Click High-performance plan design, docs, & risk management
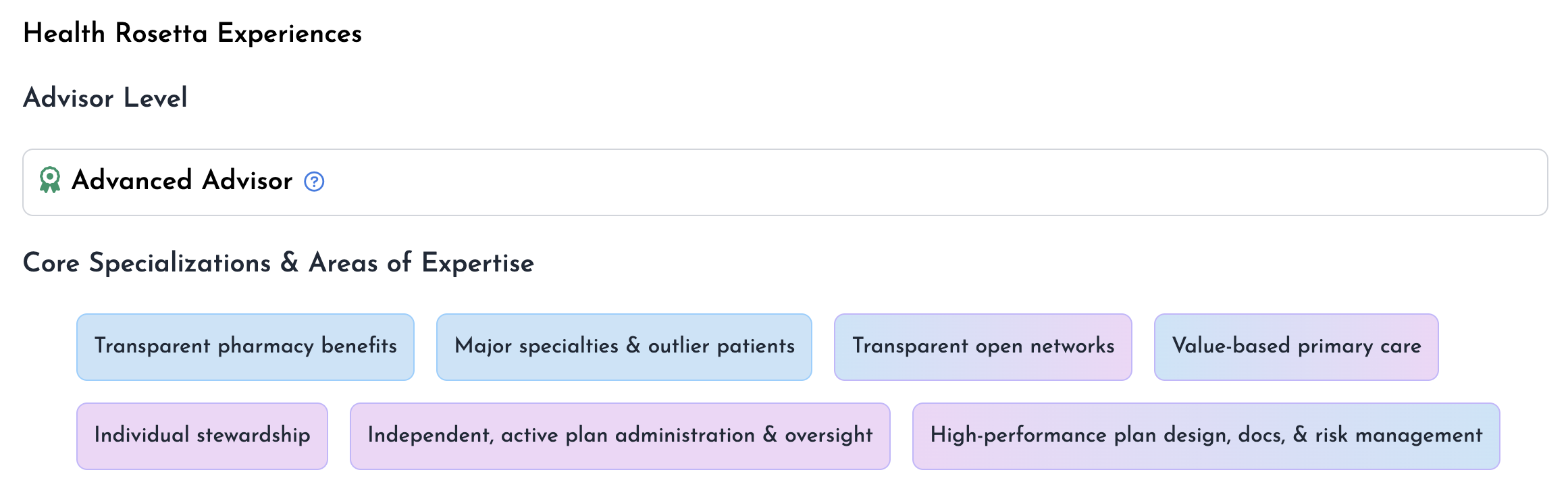 pyautogui.click(x=1206, y=436)
